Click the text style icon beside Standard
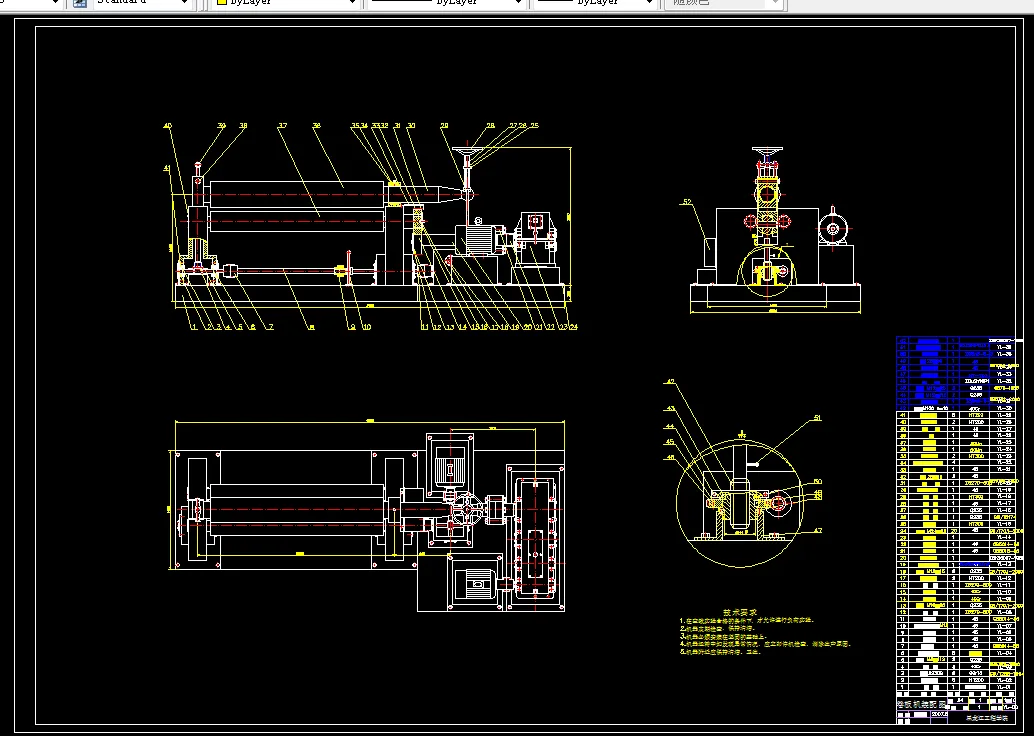The height and width of the screenshot is (736, 1034). (x=80, y=2)
